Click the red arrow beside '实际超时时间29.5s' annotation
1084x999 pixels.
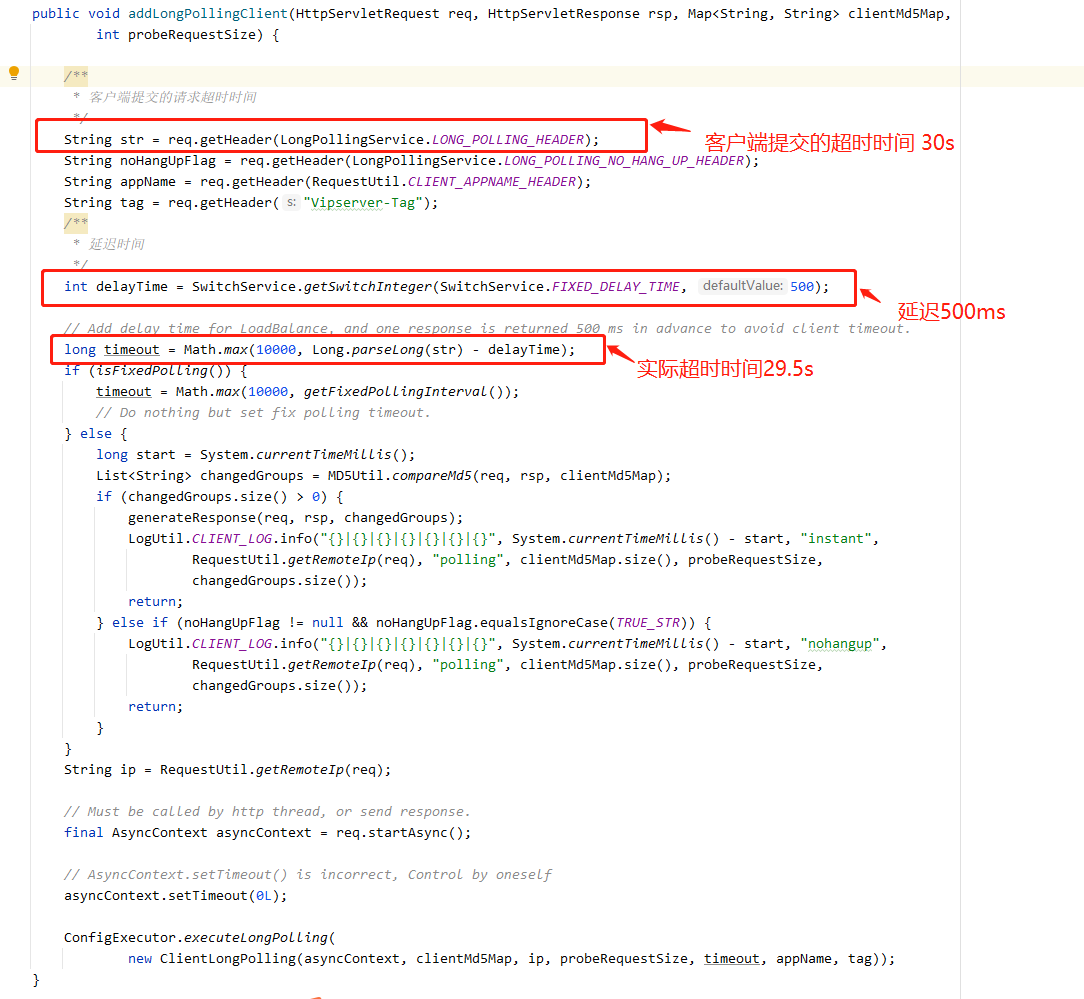click(620, 353)
